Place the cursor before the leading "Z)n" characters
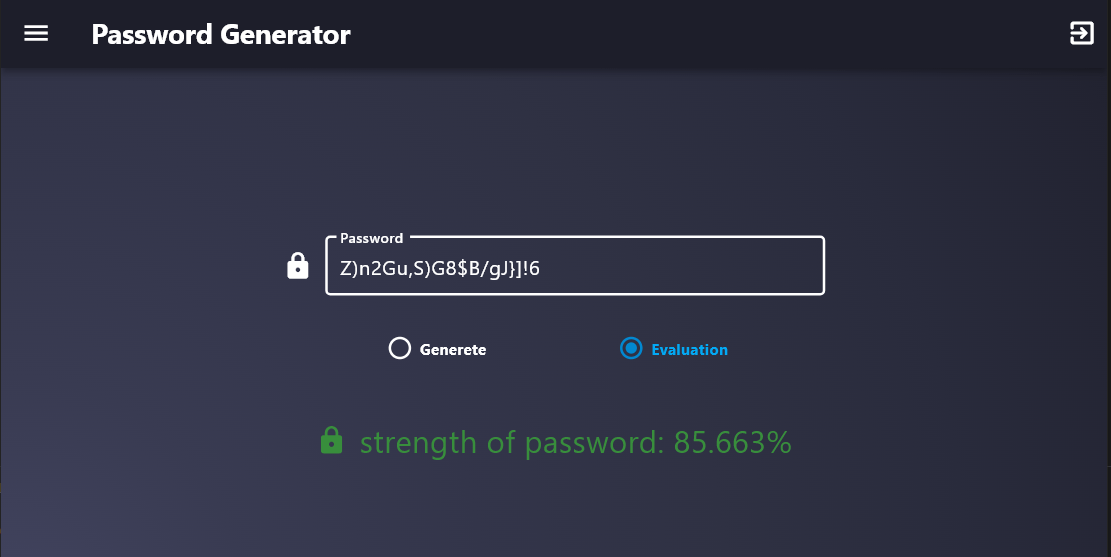 coord(341,268)
